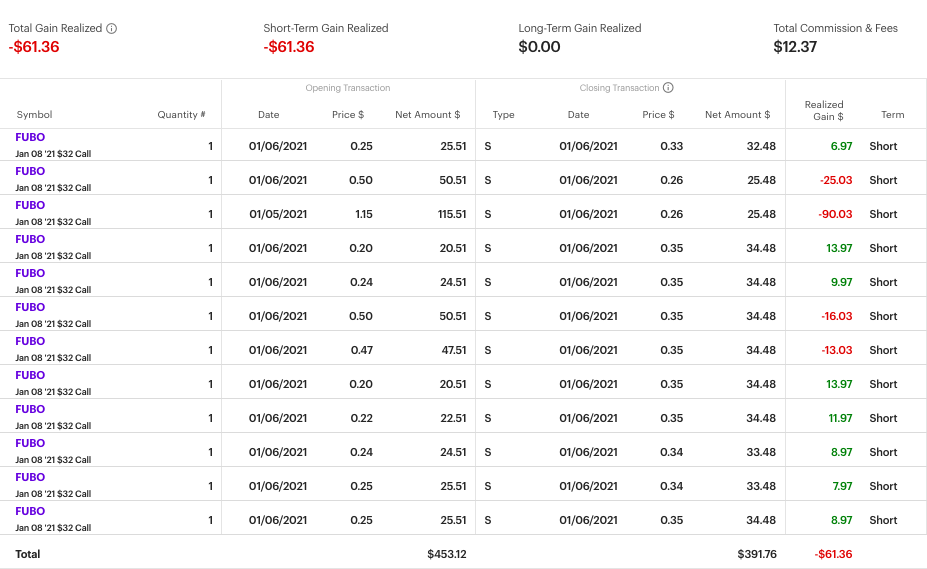
Task: Click the Total Gain Realized info icon
Action: pyautogui.click(x=112, y=28)
